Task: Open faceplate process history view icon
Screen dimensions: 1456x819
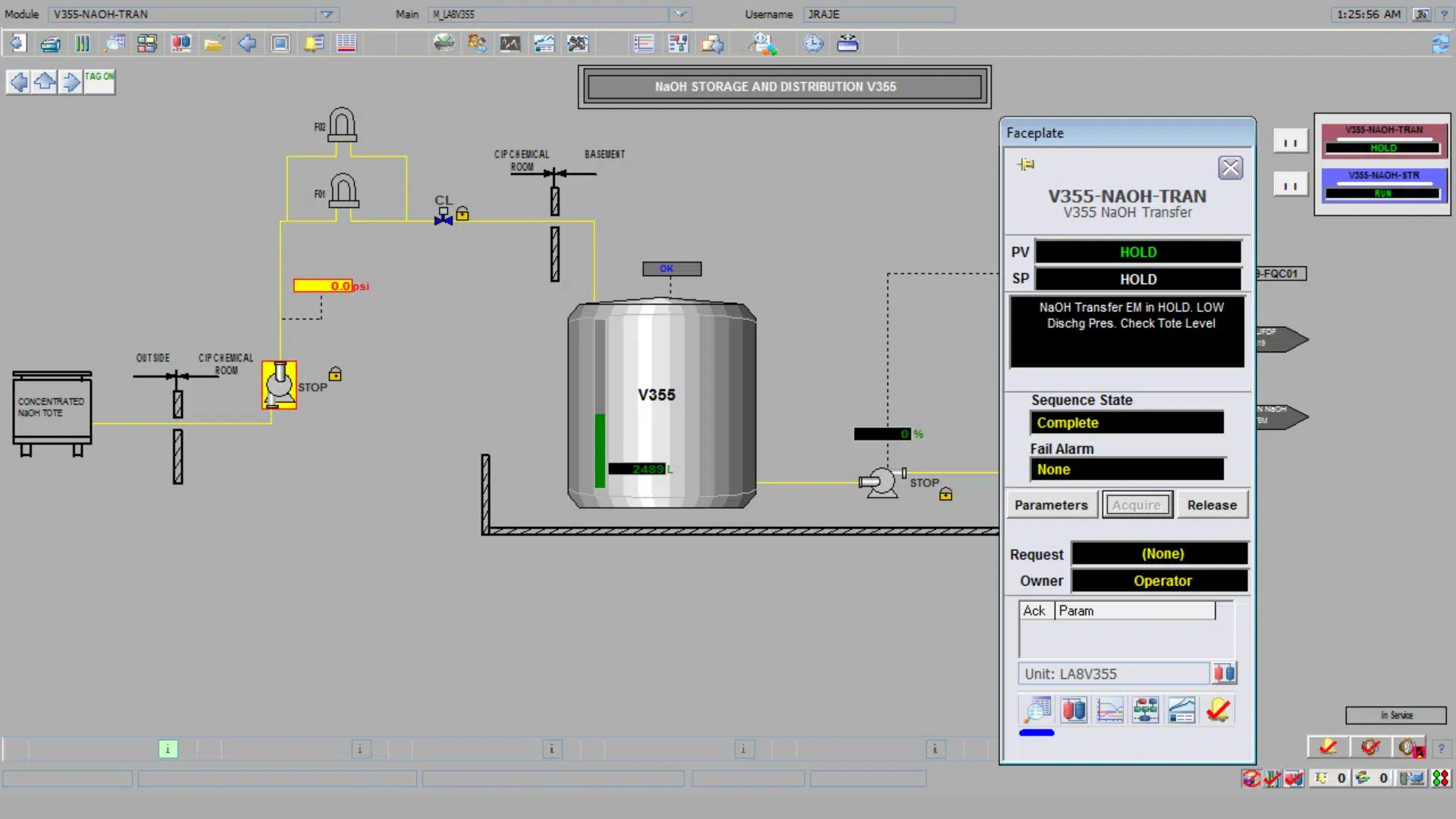Action: click(x=1181, y=711)
